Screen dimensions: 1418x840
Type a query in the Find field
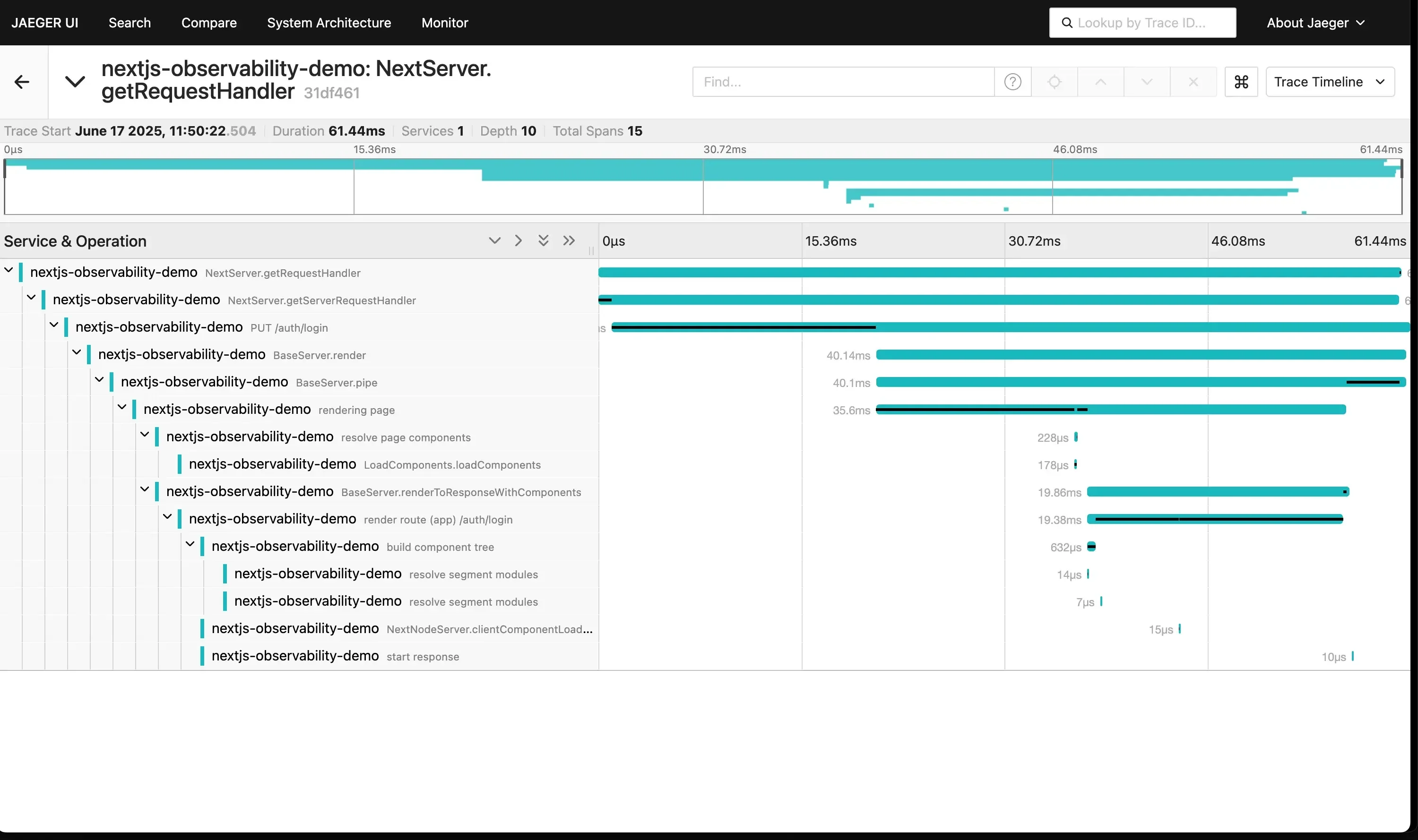[844, 82]
